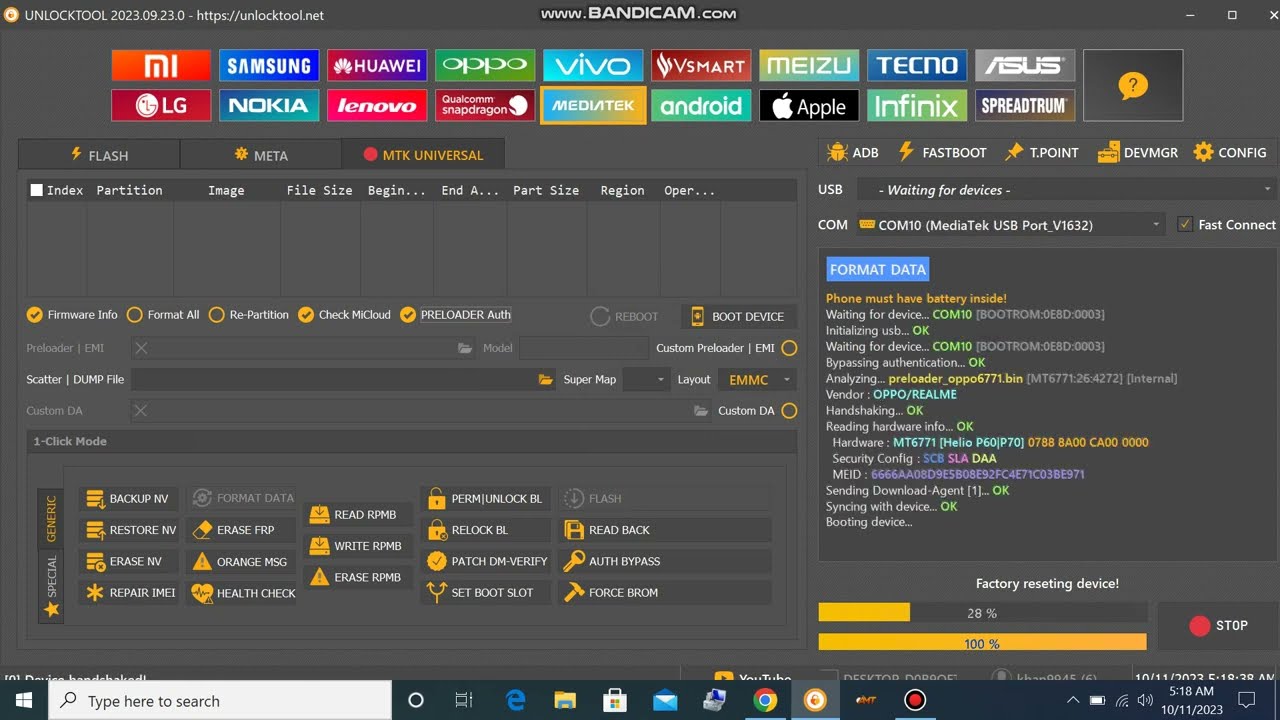The width and height of the screenshot is (1280, 720).
Task: Toggle the Firmware Info option
Action: (x=72, y=315)
